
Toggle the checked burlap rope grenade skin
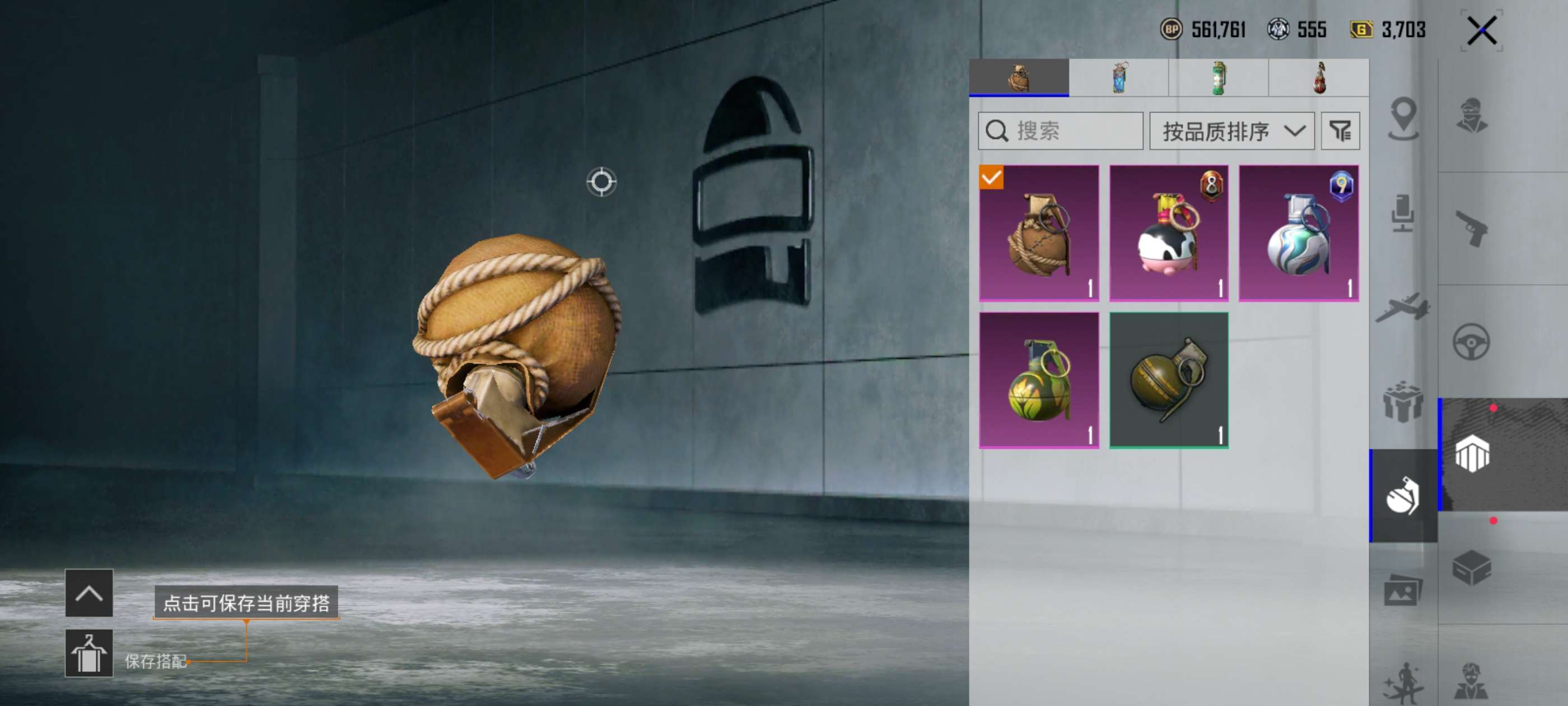(1038, 233)
